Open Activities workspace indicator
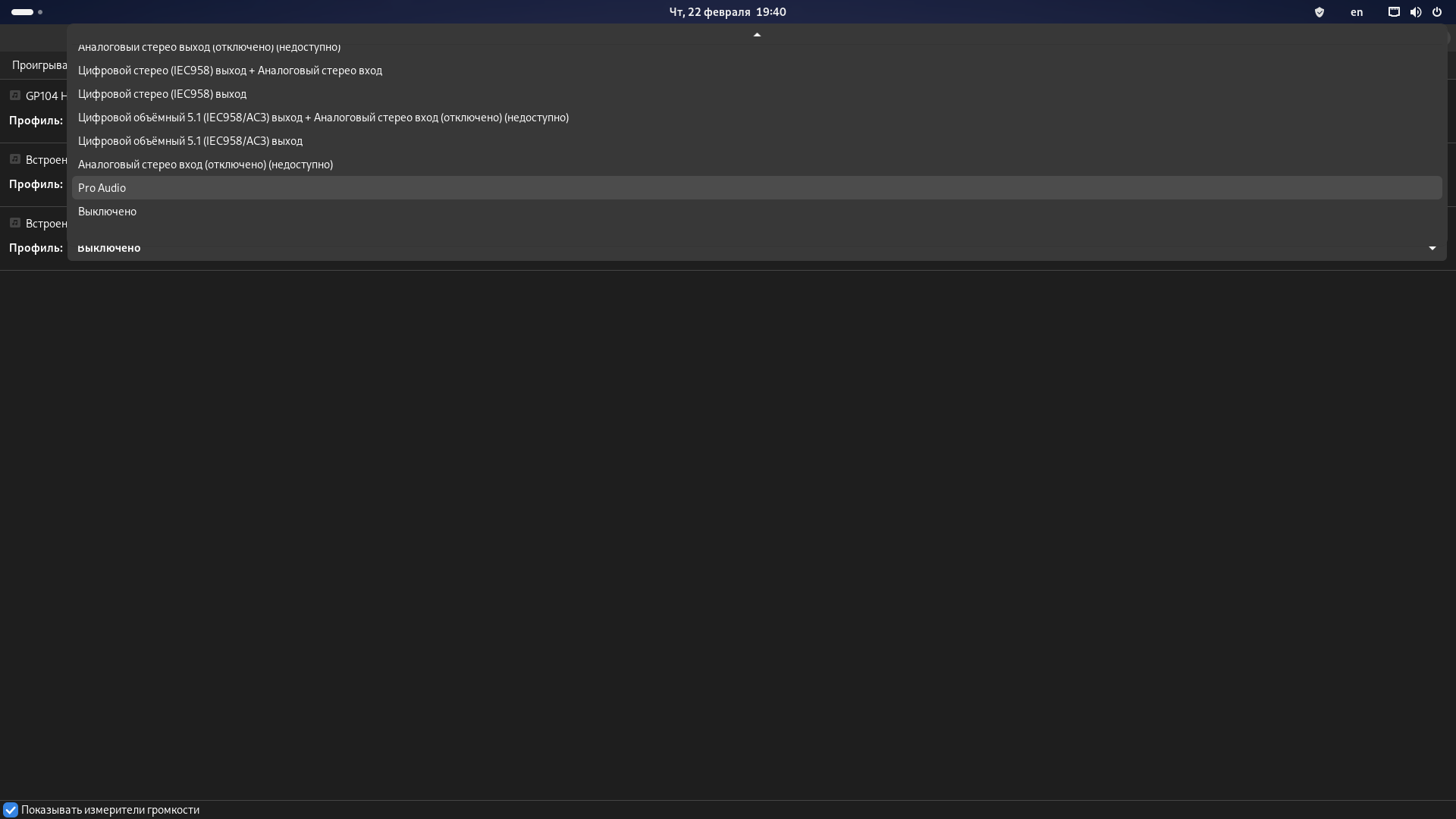The width and height of the screenshot is (1456, 819). click(27, 12)
